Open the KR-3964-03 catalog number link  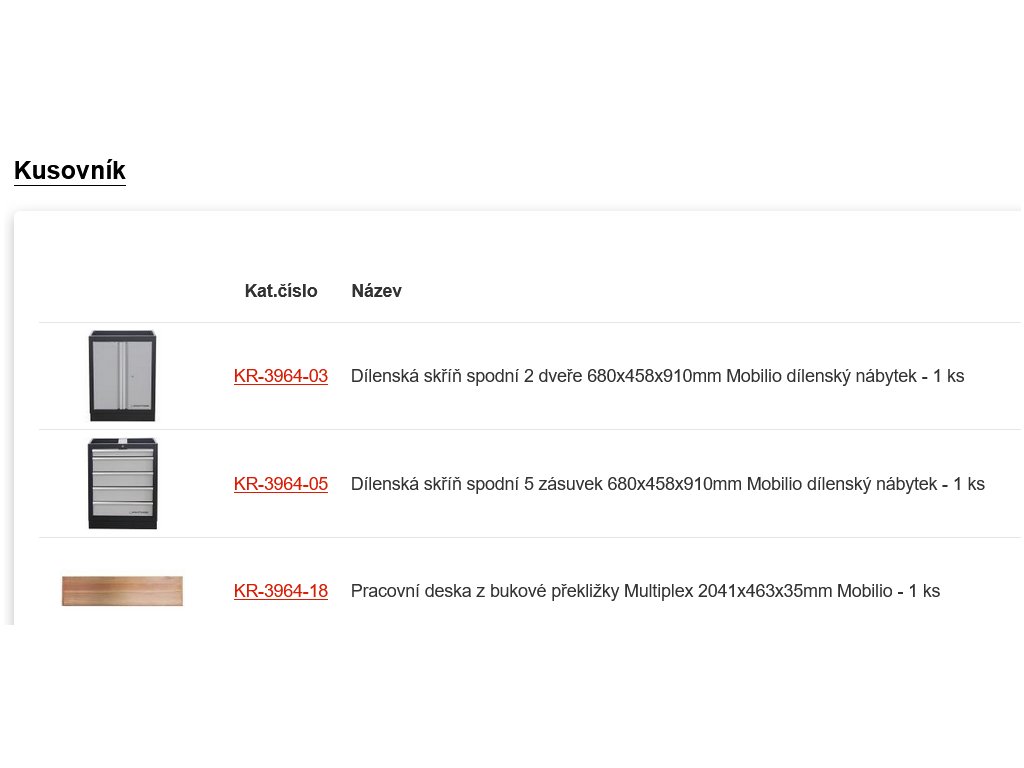pos(281,376)
